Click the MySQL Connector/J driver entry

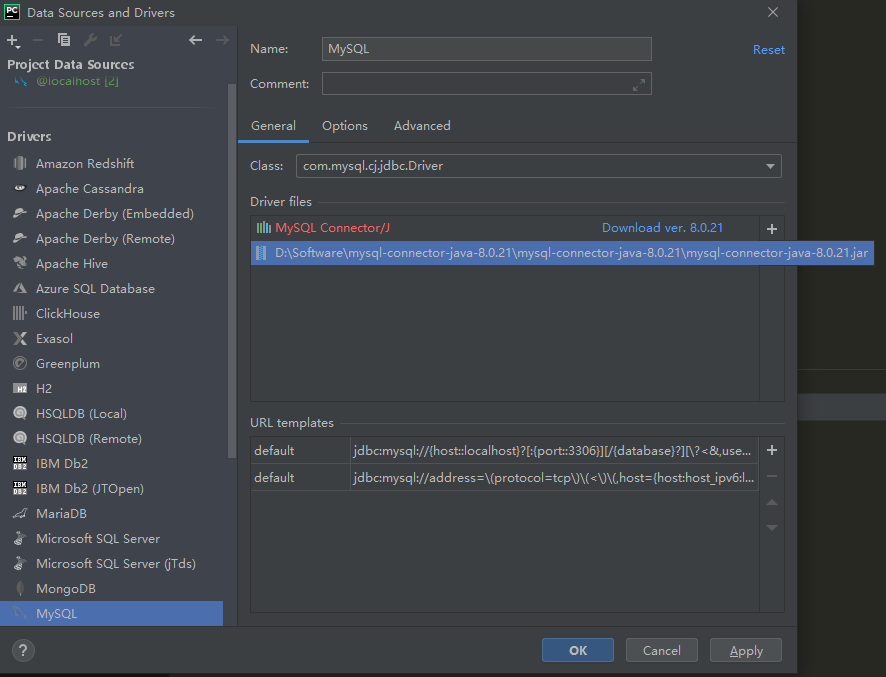[335, 228]
